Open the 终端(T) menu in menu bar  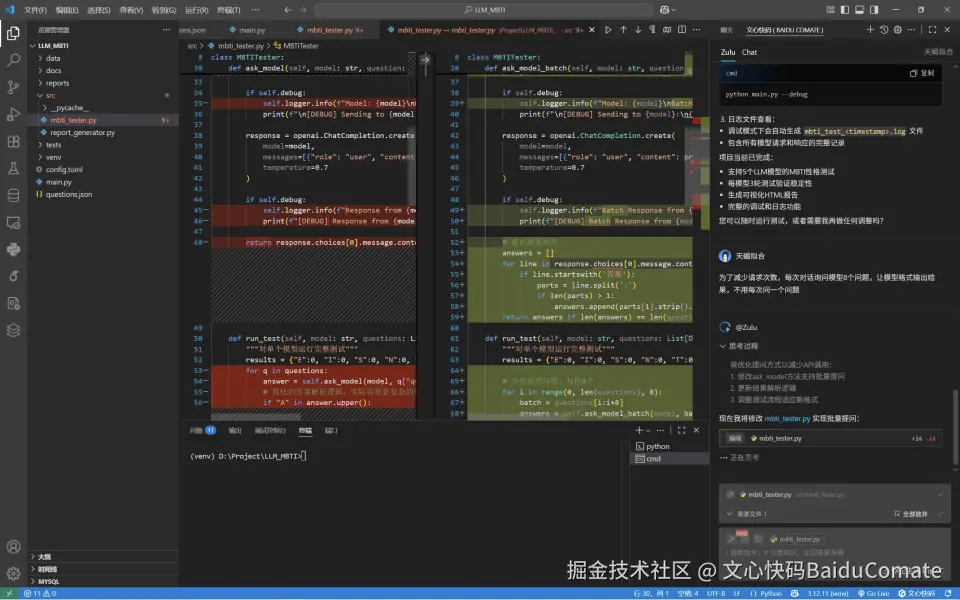point(227,9)
